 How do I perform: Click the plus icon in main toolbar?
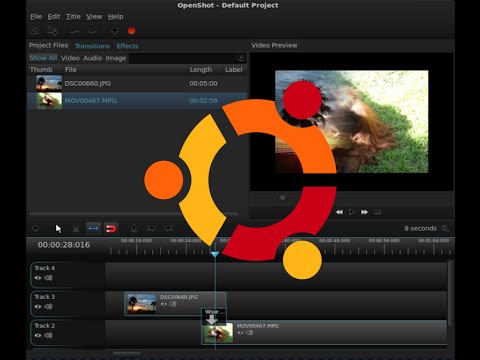114,31
